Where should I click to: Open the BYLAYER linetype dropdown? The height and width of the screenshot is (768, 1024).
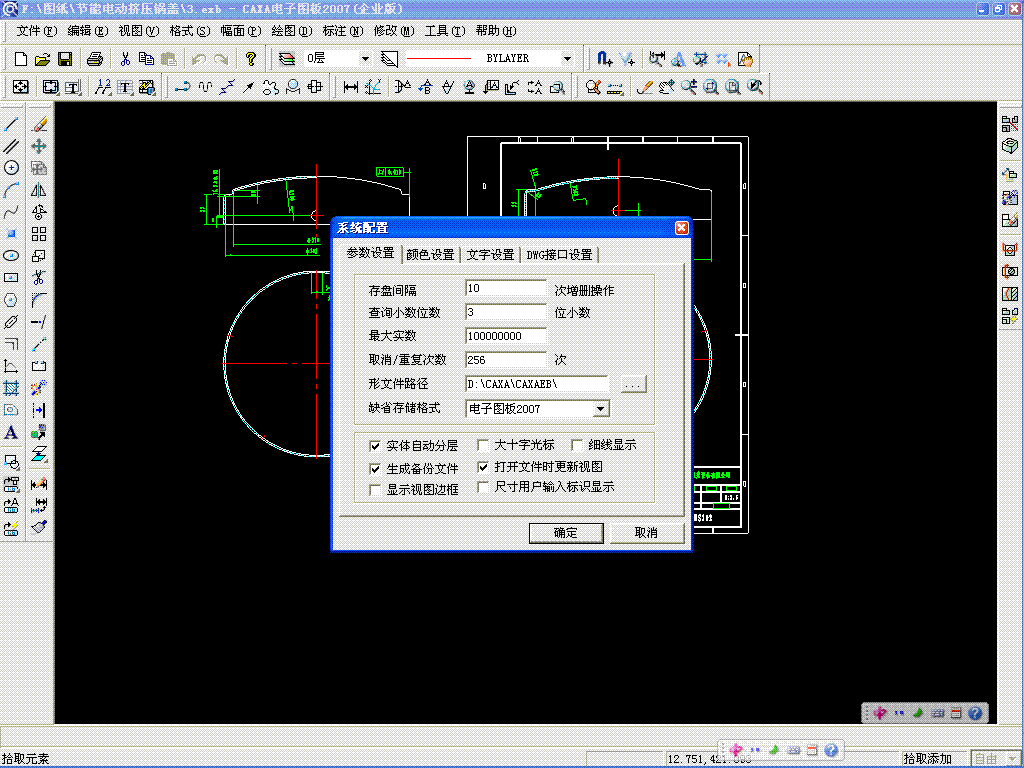point(568,59)
